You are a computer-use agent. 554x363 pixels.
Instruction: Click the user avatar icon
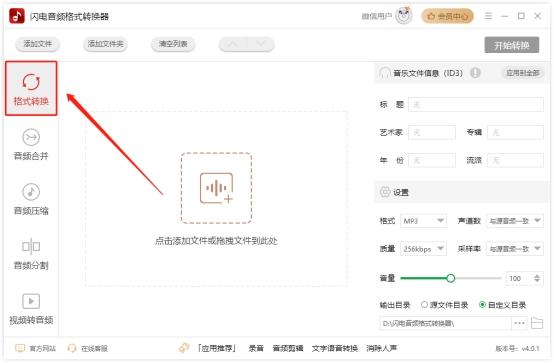tap(404, 16)
